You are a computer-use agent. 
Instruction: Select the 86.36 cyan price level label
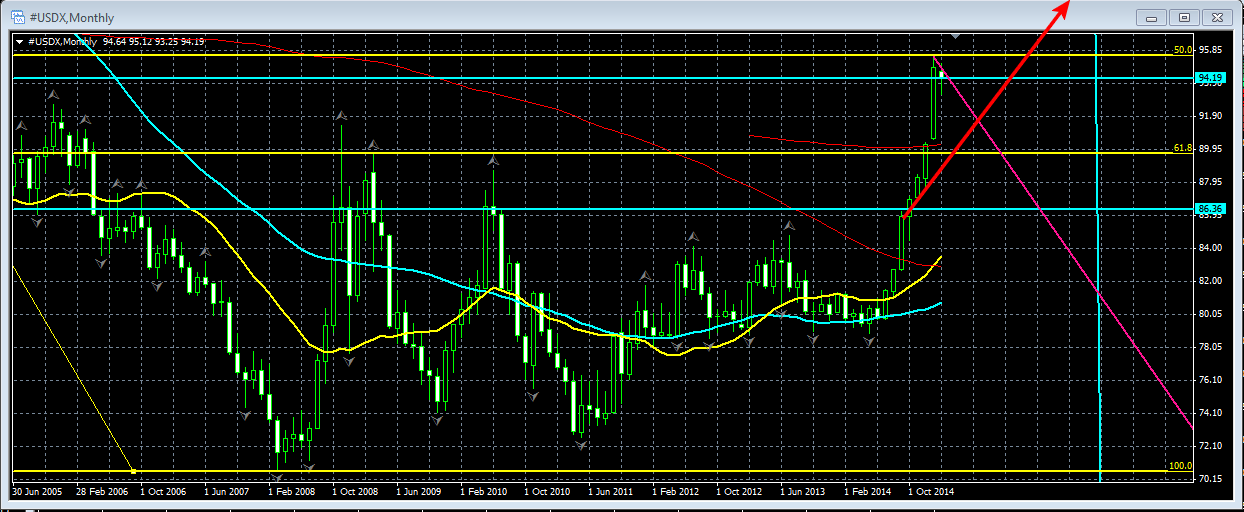(x=1209, y=208)
